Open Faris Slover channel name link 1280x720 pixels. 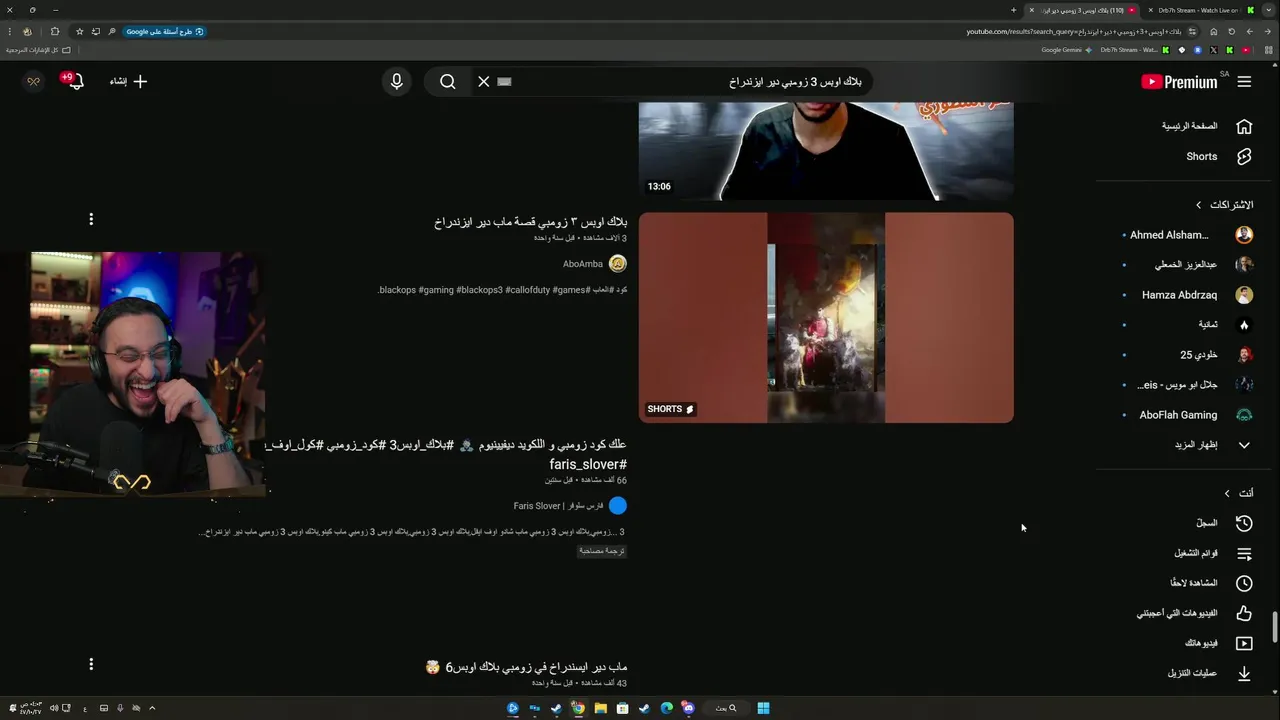point(558,506)
